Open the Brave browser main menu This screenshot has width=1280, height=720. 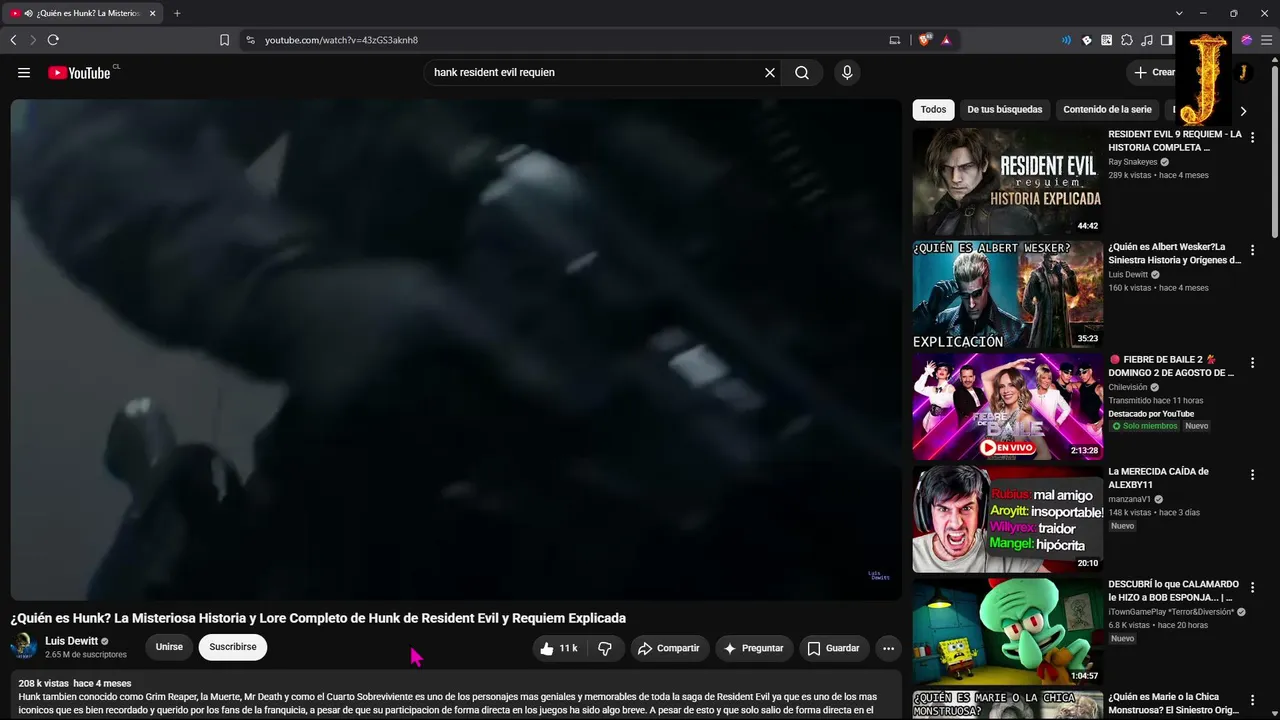(1267, 40)
